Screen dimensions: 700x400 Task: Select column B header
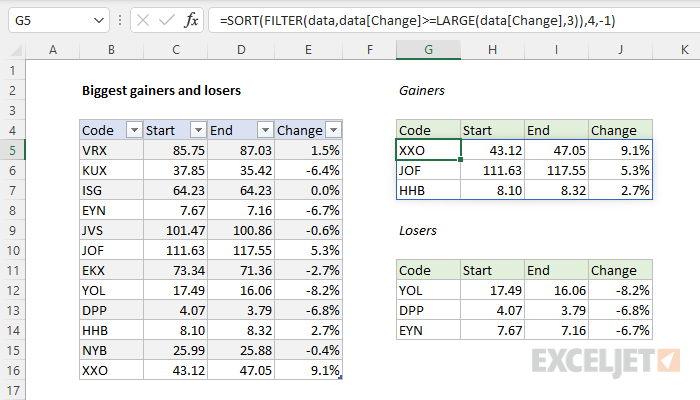pos(111,50)
